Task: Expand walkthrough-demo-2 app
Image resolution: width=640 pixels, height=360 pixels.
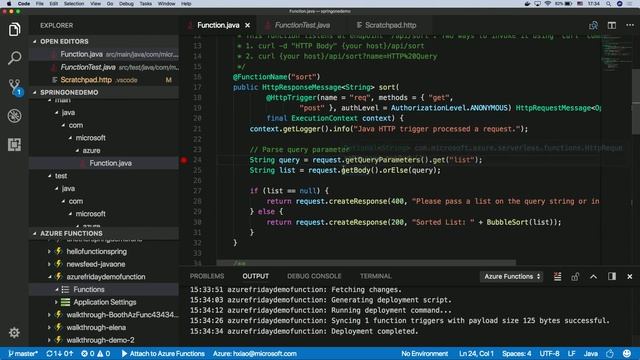Action: [49, 340]
